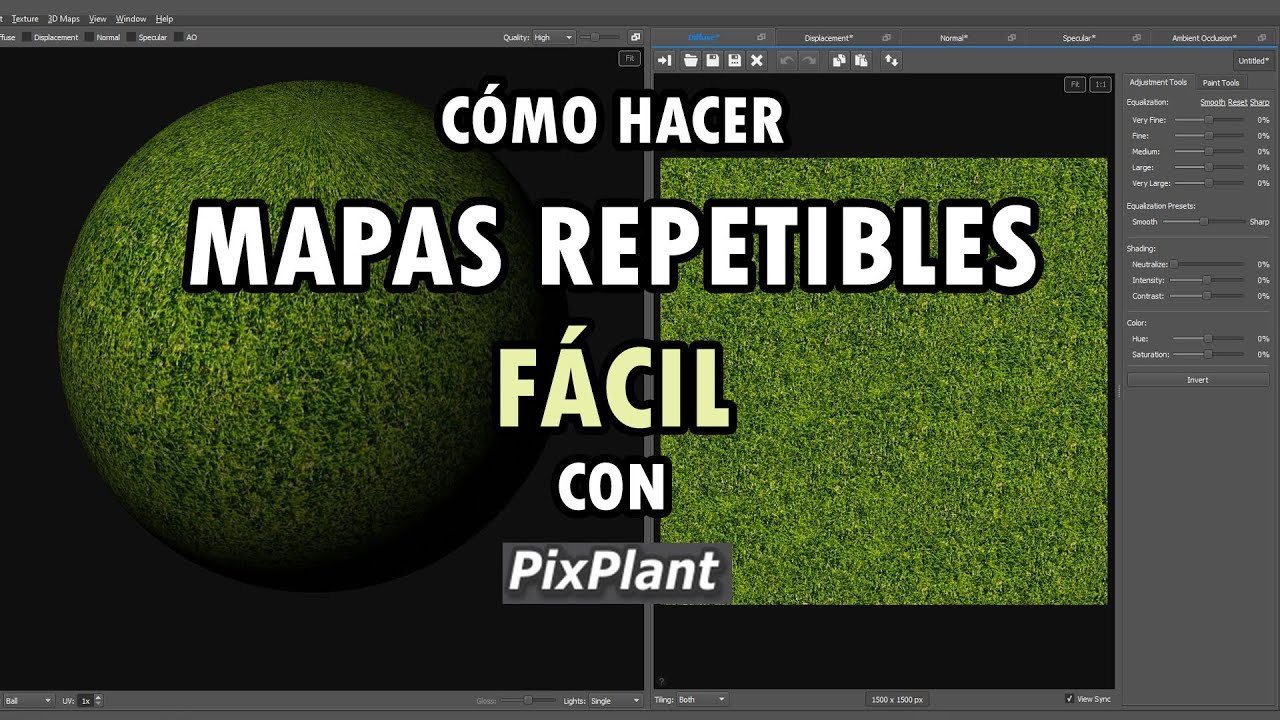Fit the diffuse map view with Fit
The image size is (1280, 720).
(x=1075, y=85)
